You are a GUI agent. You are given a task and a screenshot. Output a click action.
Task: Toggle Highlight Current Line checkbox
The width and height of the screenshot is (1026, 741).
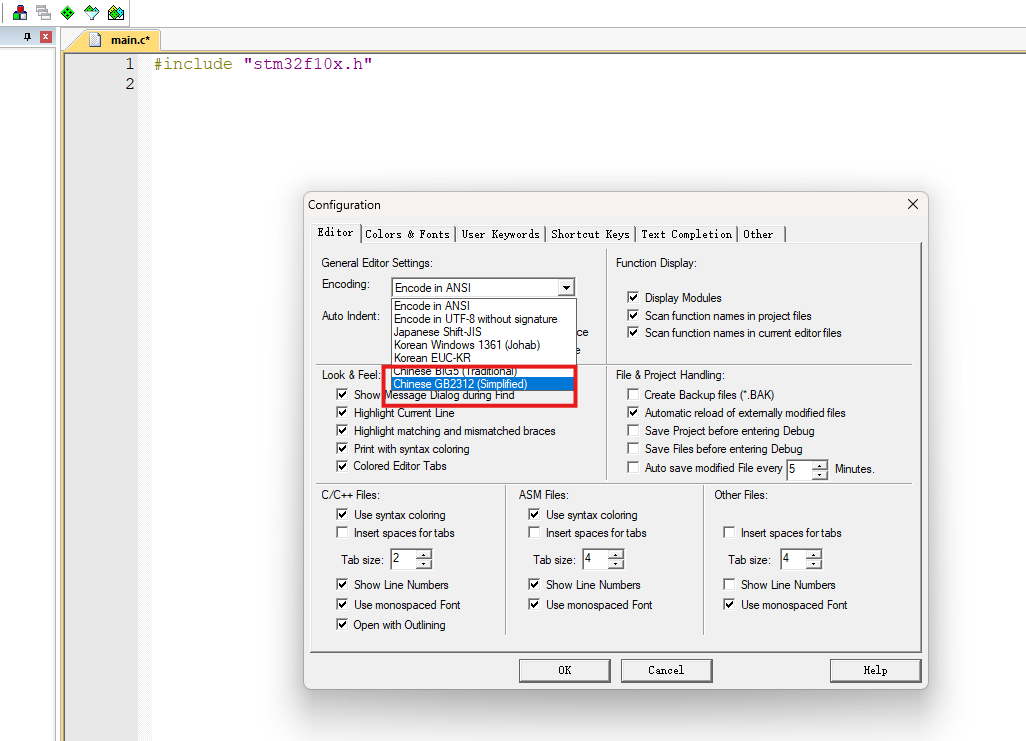[343, 413]
